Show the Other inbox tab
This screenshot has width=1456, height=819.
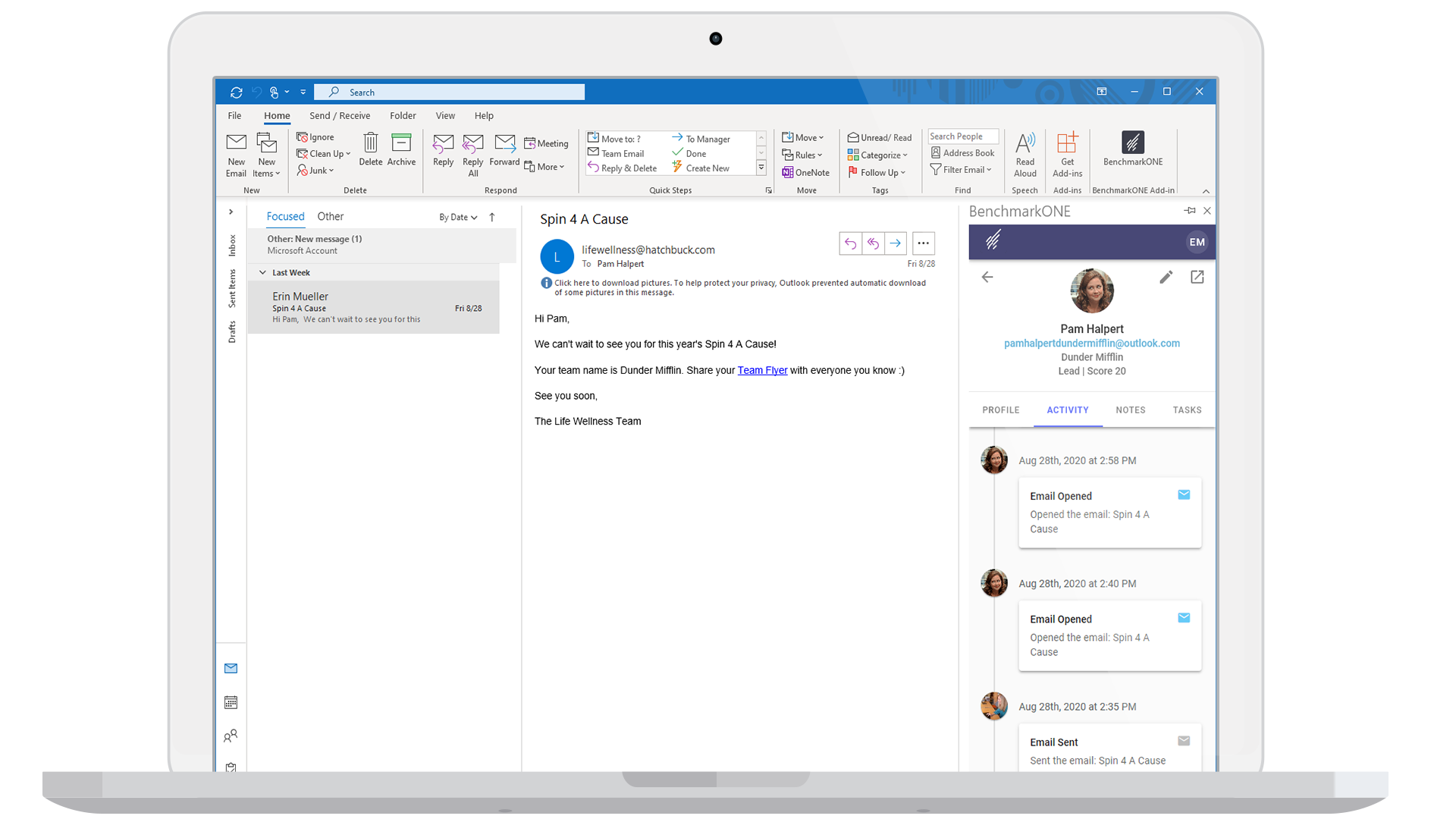(331, 217)
